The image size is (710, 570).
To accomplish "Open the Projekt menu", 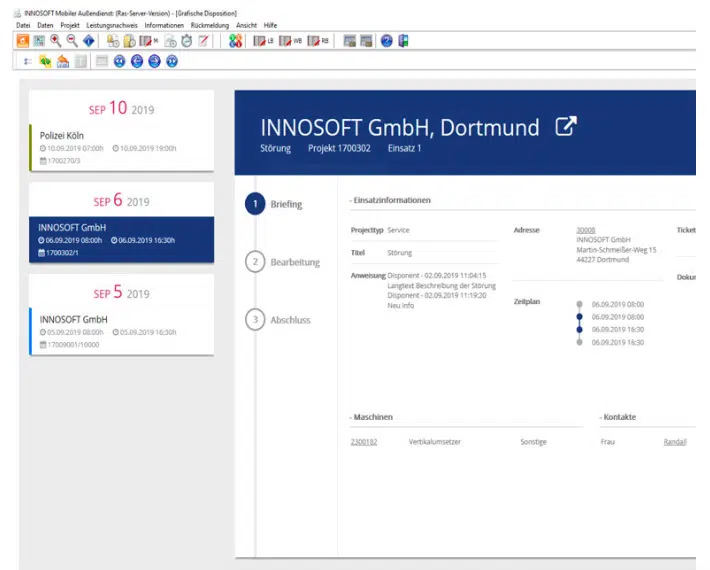I will (x=70, y=24).
